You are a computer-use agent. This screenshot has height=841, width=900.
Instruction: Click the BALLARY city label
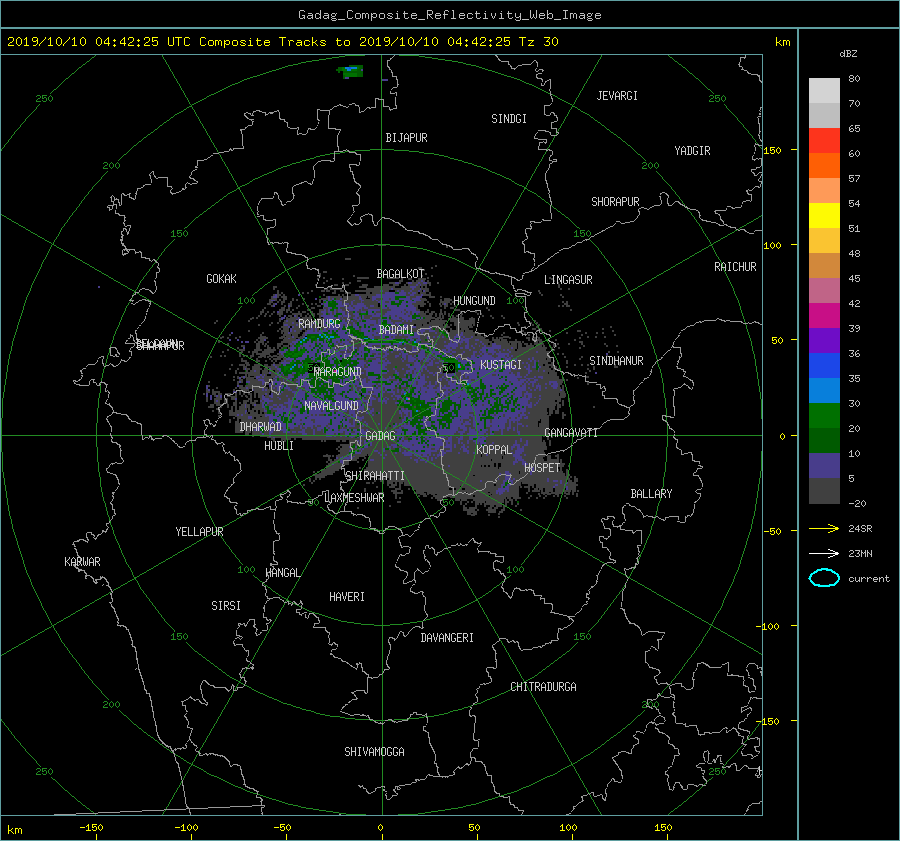click(x=651, y=494)
